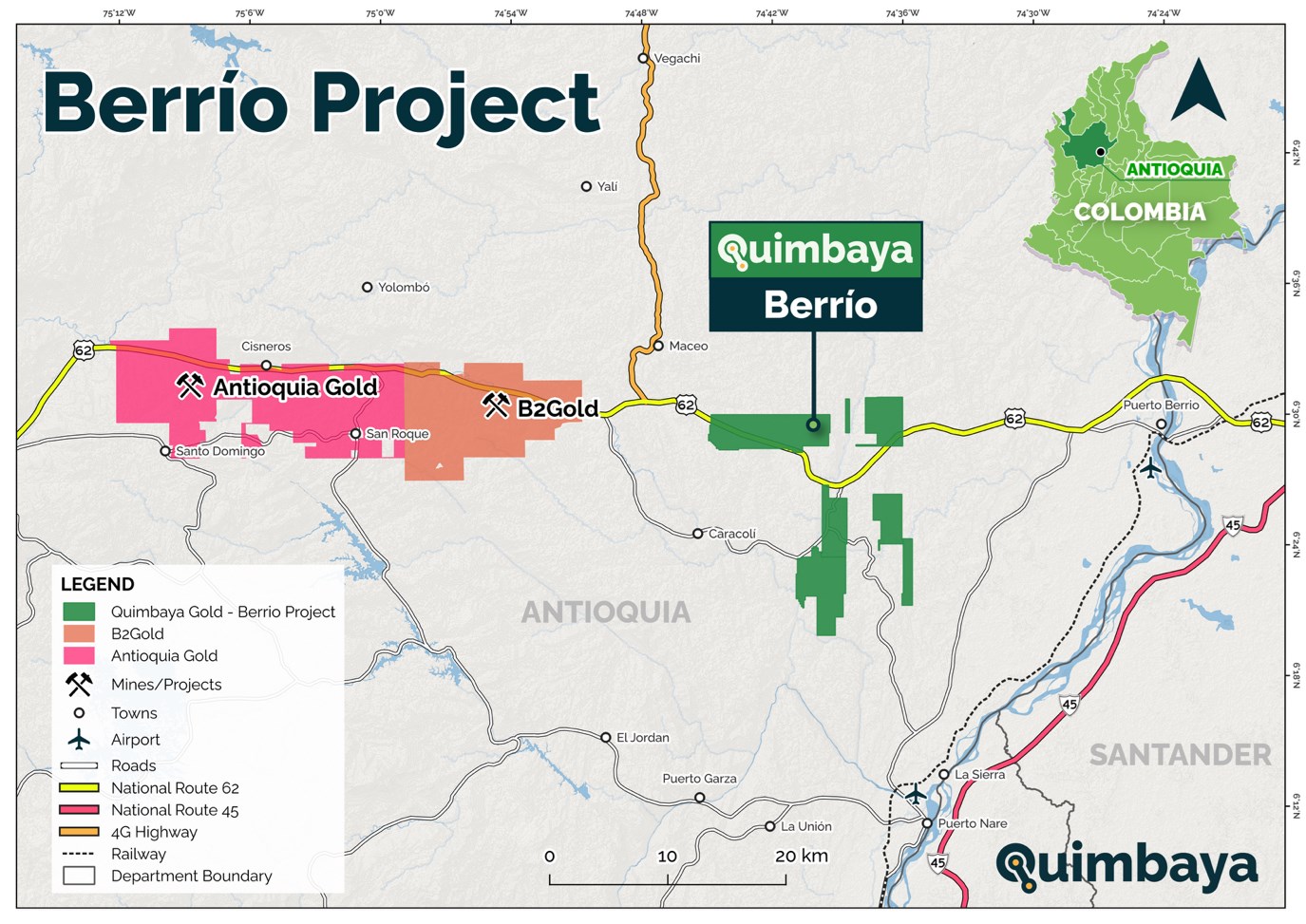
Task: Click the "6°12'N" latitude label
Action: pos(1296,805)
